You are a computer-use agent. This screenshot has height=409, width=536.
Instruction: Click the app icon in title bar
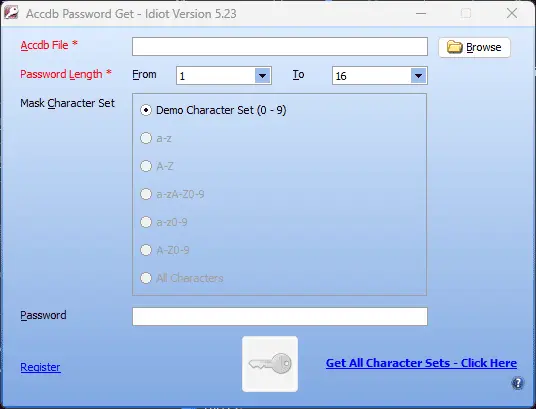[11, 13]
